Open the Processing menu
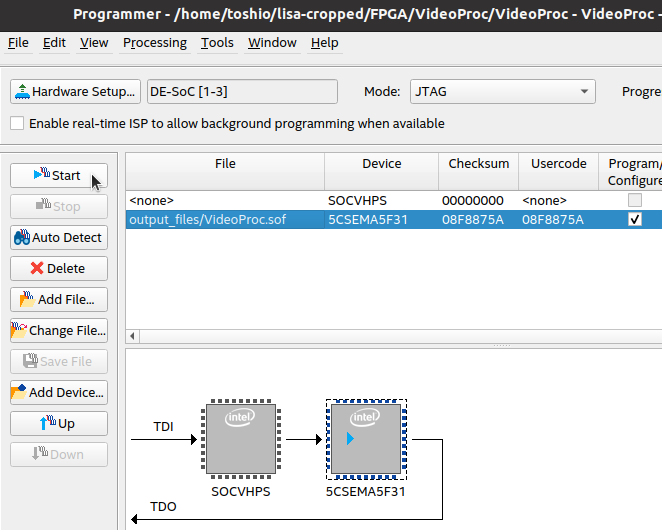The image size is (662, 530). coord(155,43)
